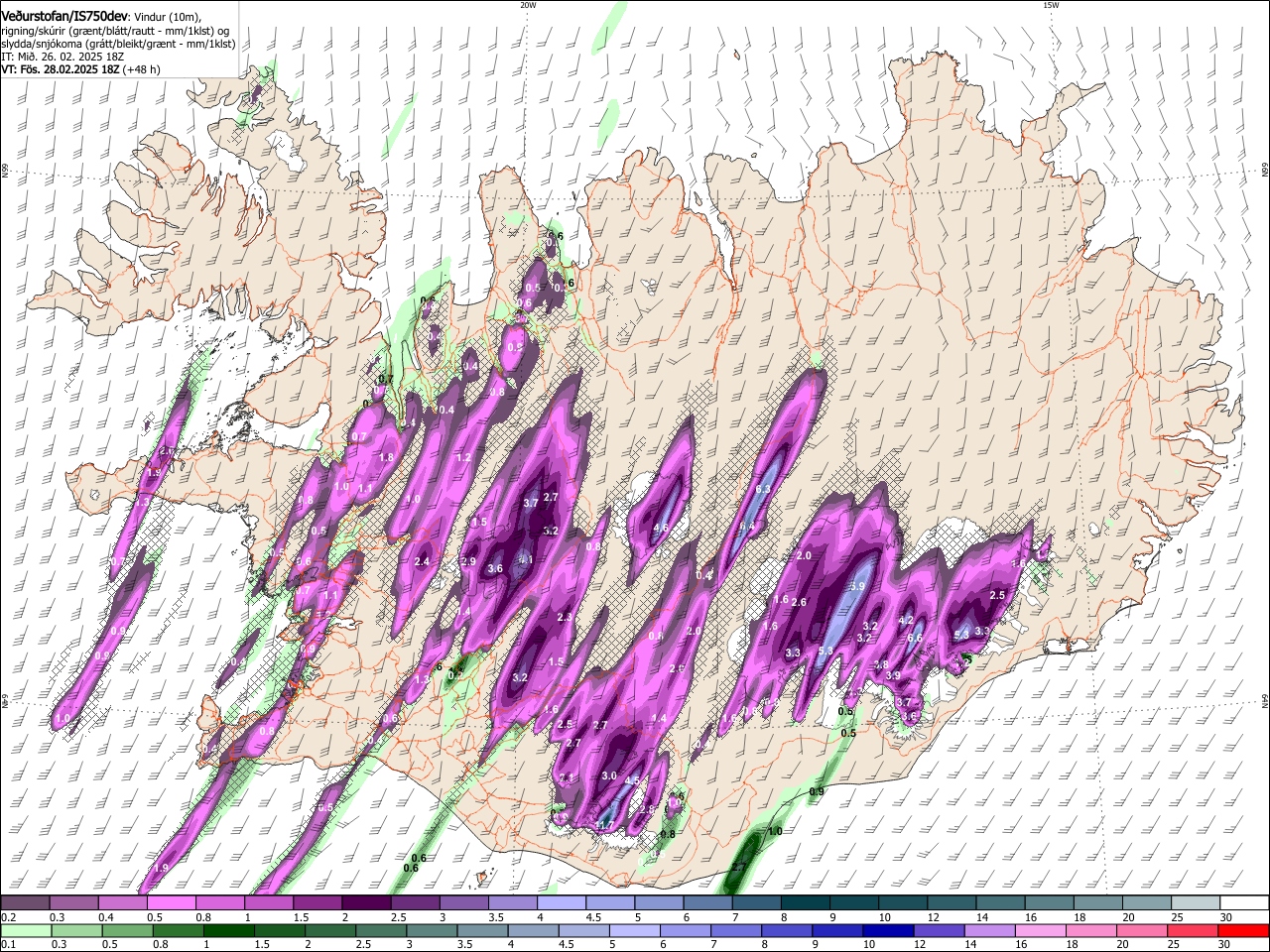Click the magenta 1.5–2 purple-row legend swatch
1270x952 pixels.
(x=318, y=903)
